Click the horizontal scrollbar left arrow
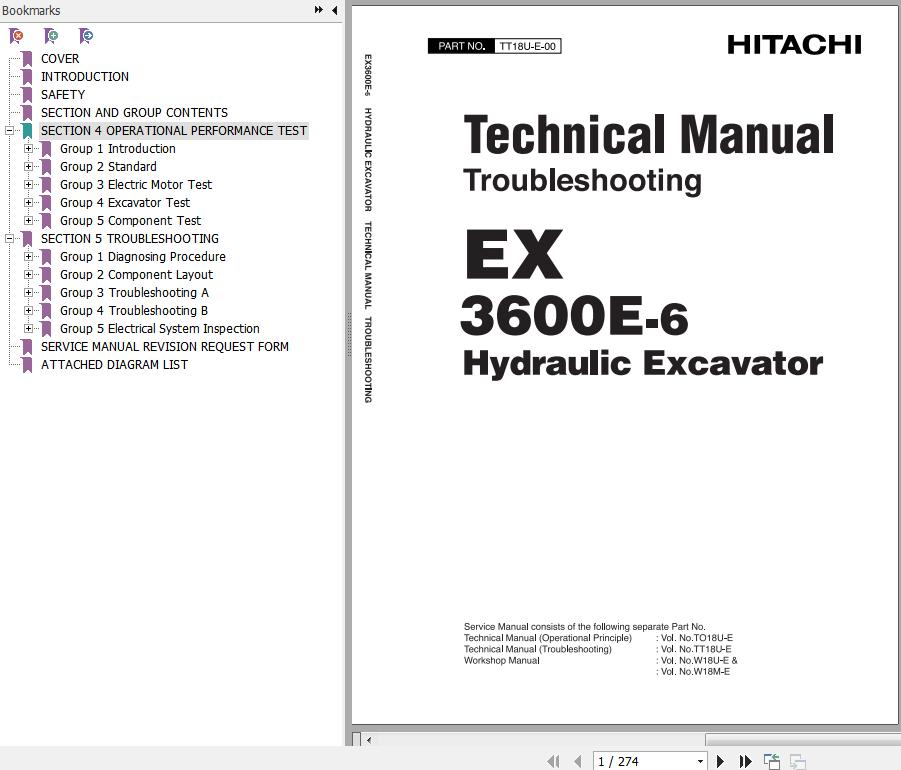Screen dimensions: 901x770 (x=369, y=740)
